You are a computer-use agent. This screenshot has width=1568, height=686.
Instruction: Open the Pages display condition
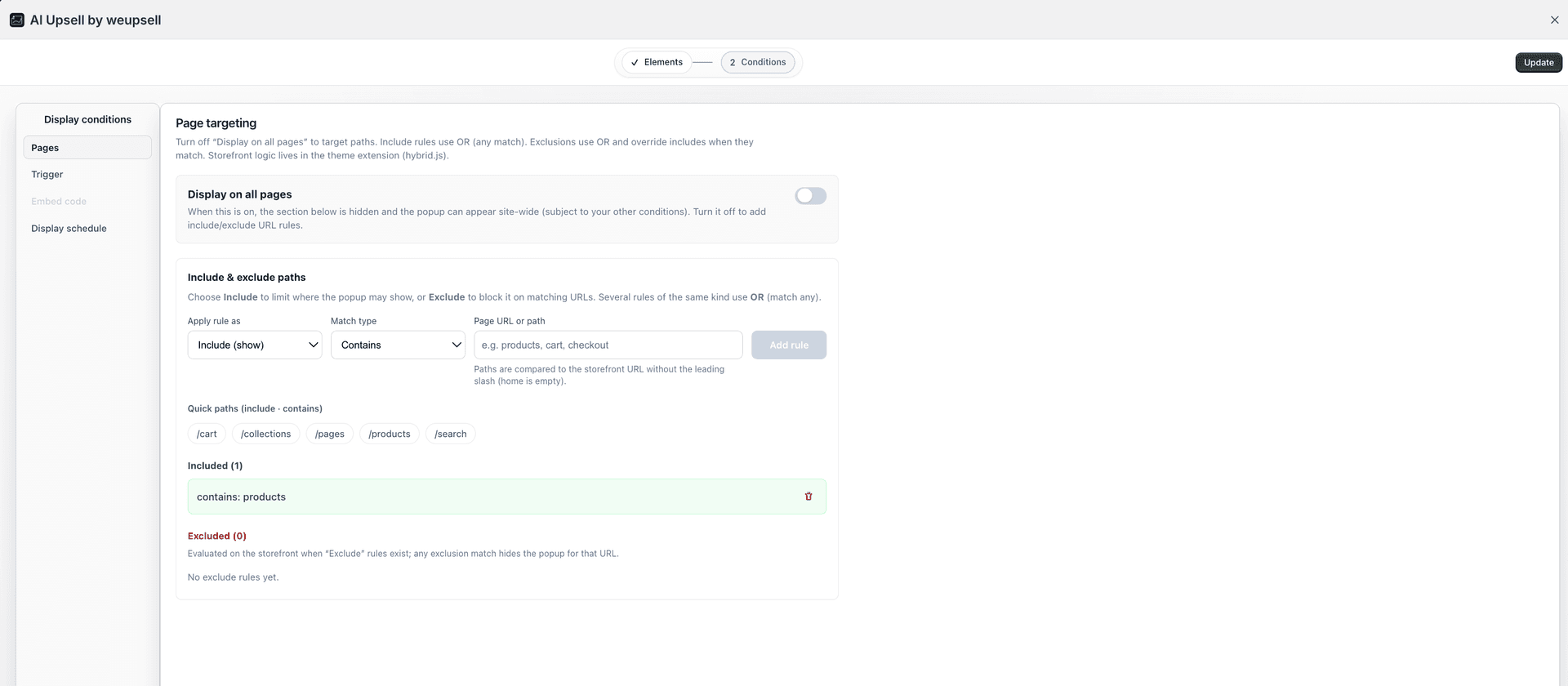[x=87, y=148]
